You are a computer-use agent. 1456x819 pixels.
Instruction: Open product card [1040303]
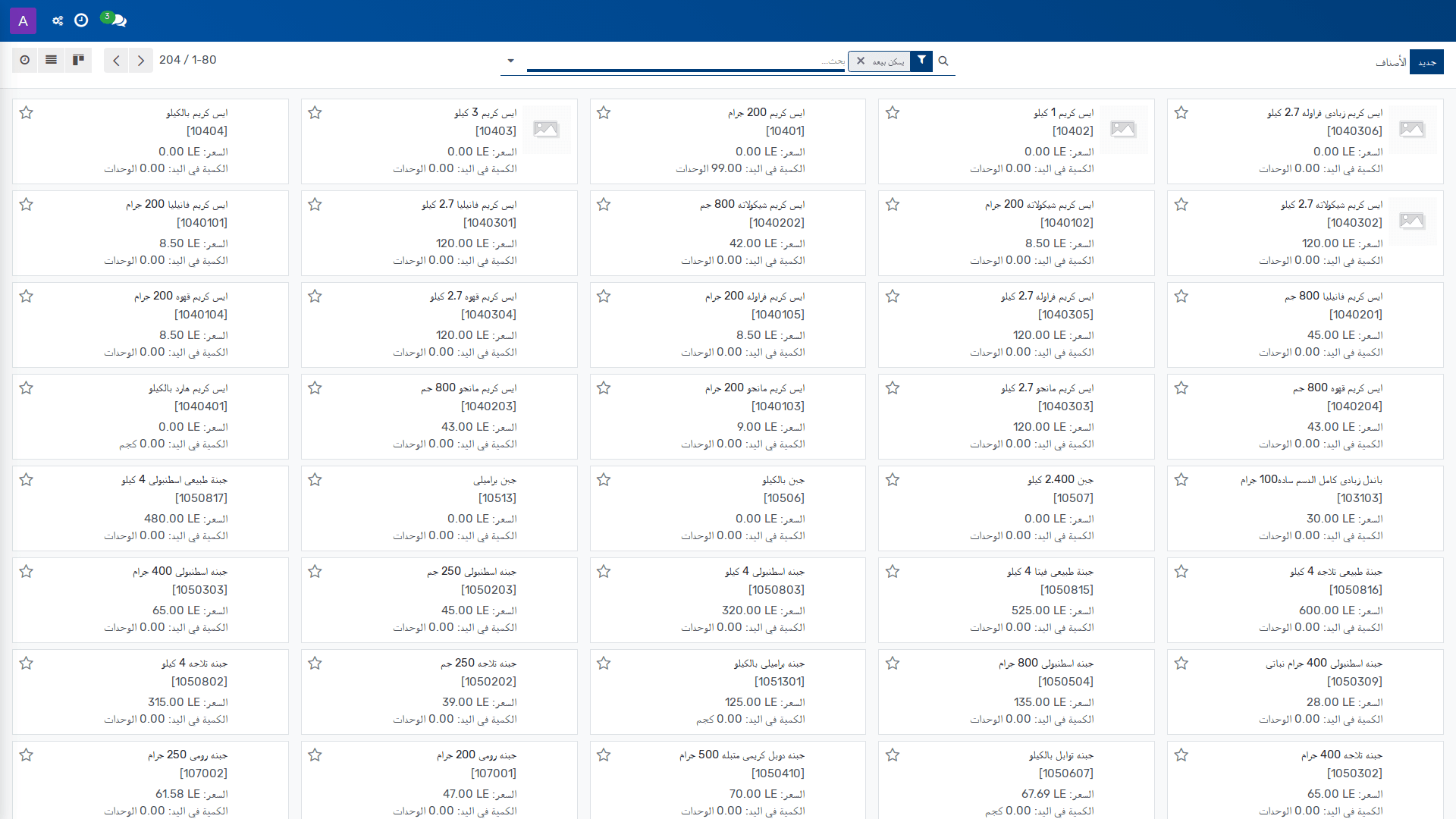1016,416
